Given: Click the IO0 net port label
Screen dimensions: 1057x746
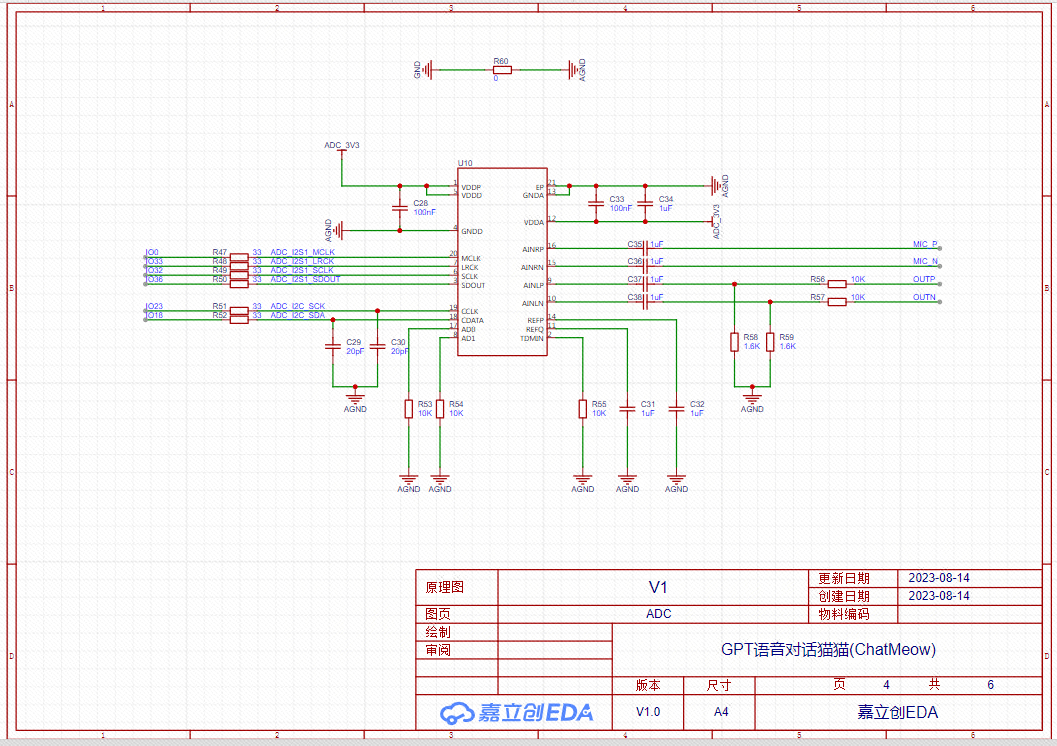Looking at the screenshot, I should [153, 253].
